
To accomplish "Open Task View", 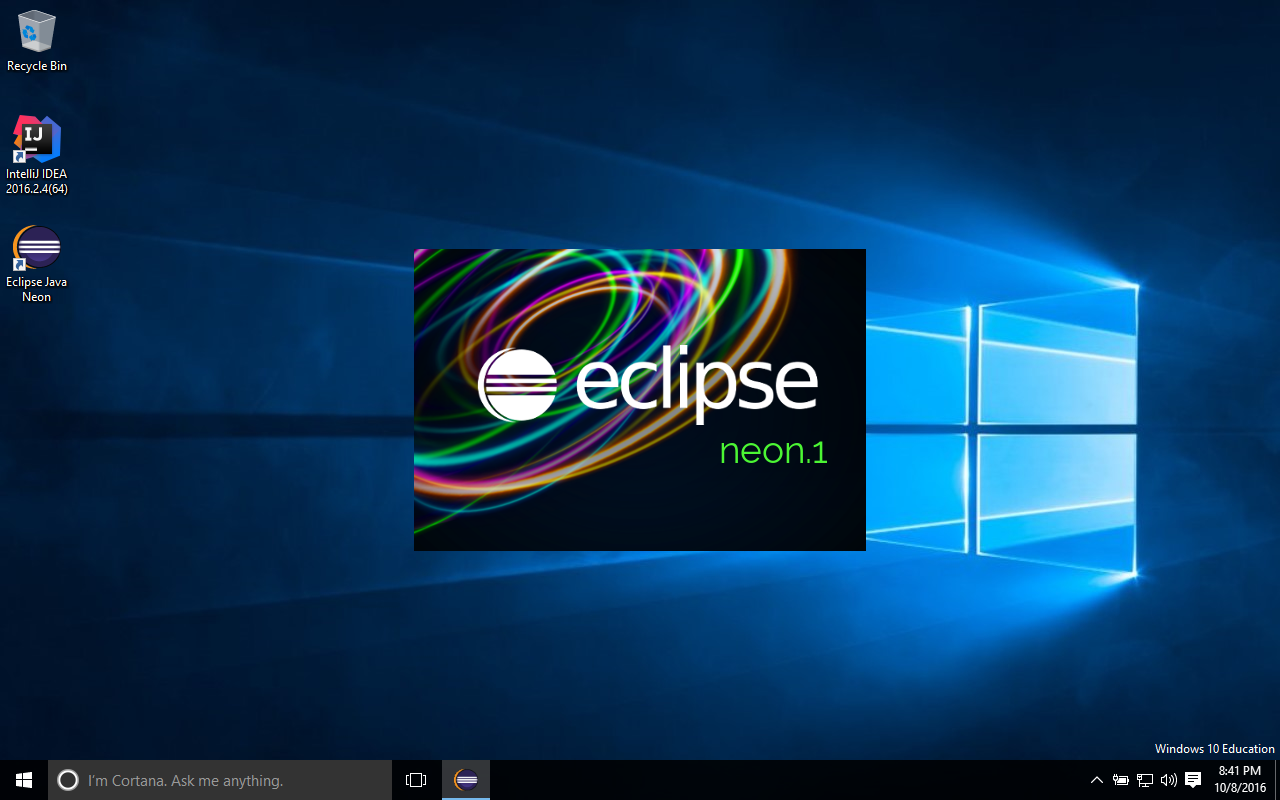I will pos(415,779).
